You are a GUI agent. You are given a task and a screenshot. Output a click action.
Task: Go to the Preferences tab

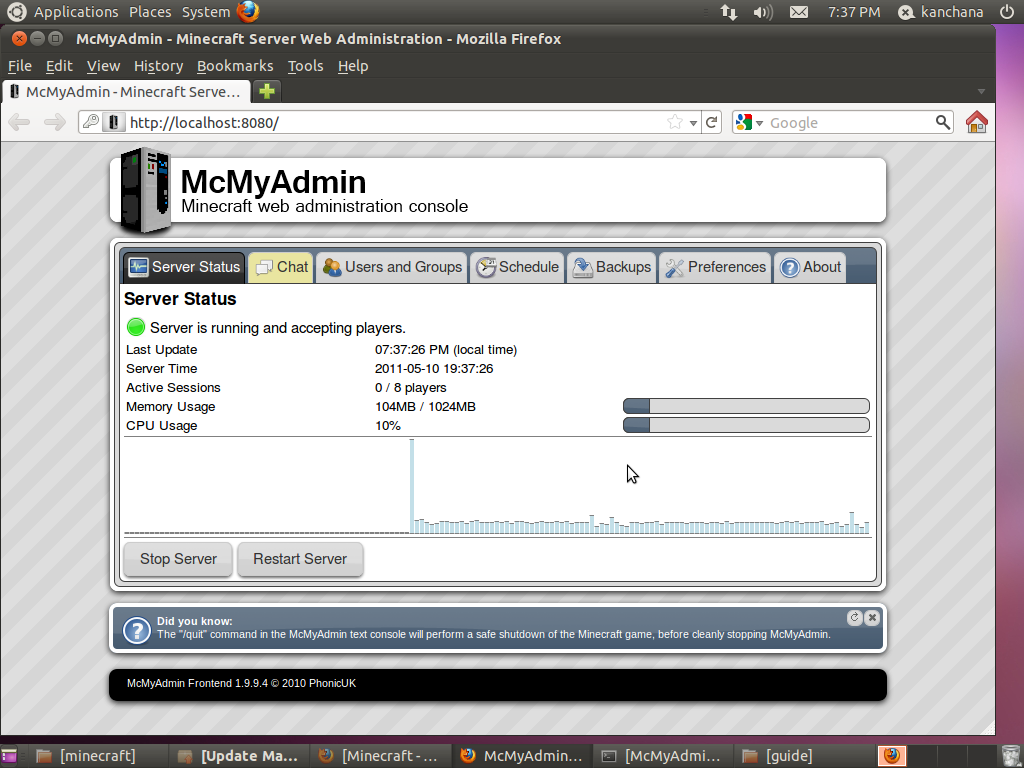pyautogui.click(x=715, y=267)
